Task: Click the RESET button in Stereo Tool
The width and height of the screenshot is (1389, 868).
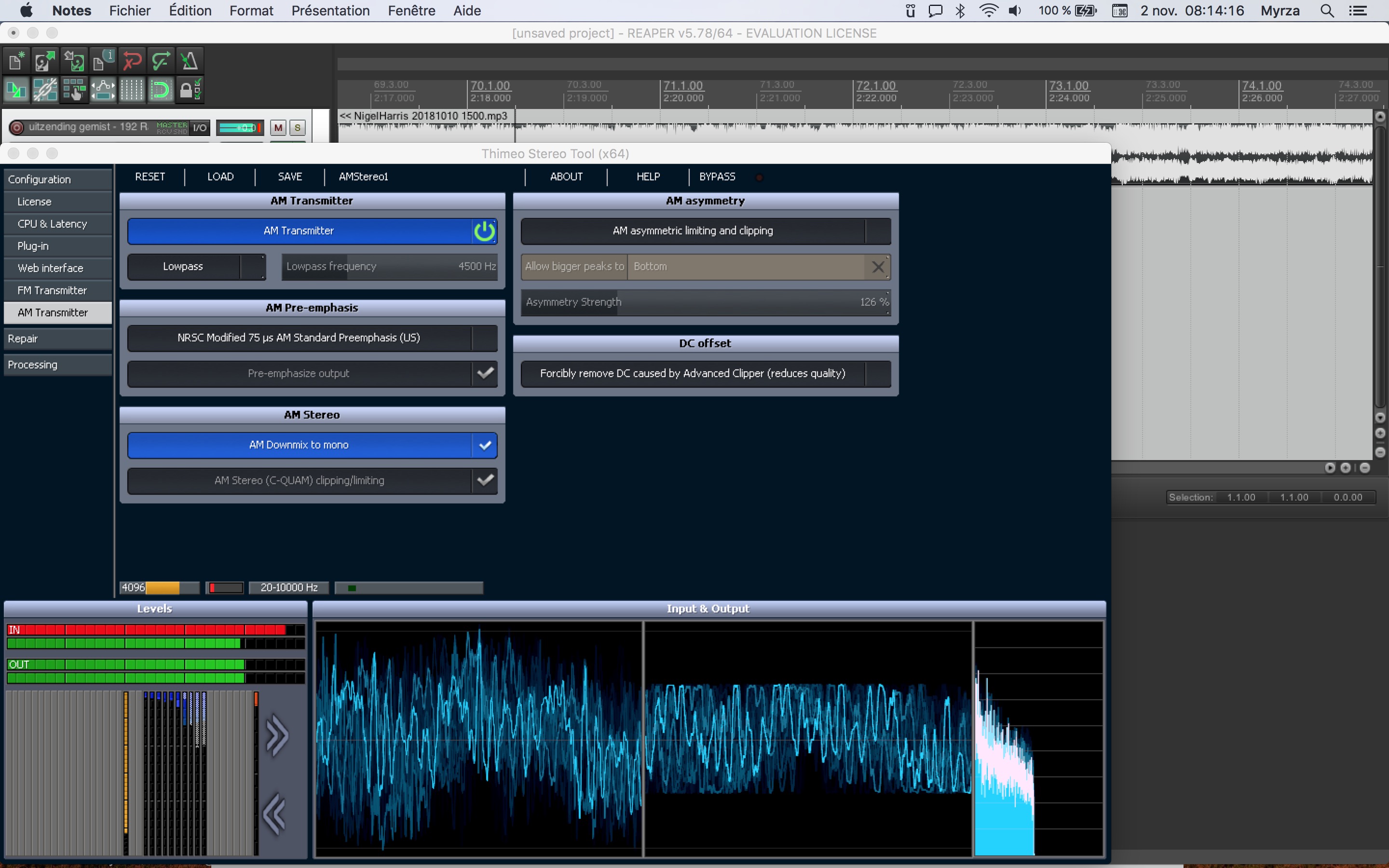Action: click(150, 177)
